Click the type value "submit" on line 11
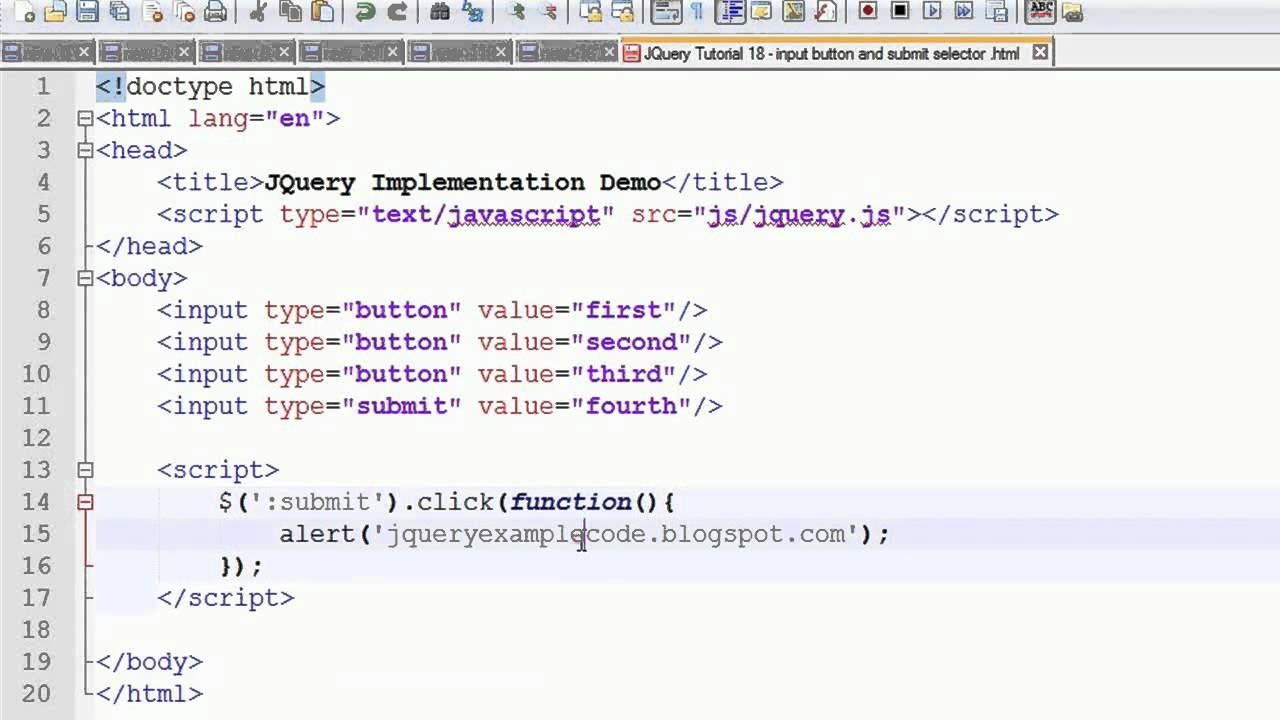Image resolution: width=1280 pixels, height=720 pixels. pyautogui.click(x=402, y=406)
